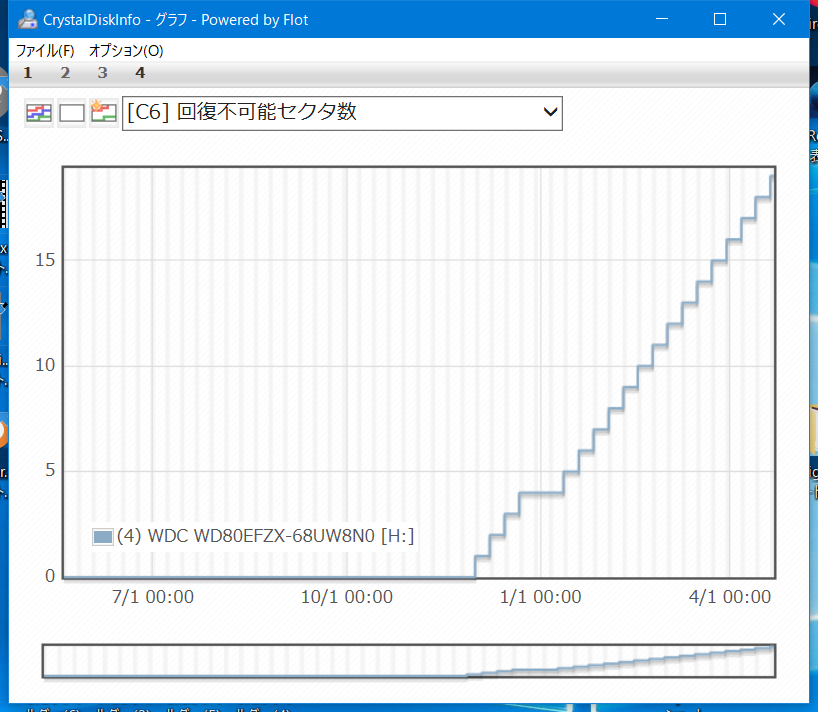818x712 pixels.
Task: Expand the [C6] 回復不可能セクタ数 attribute dropdown
Action: click(342, 113)
